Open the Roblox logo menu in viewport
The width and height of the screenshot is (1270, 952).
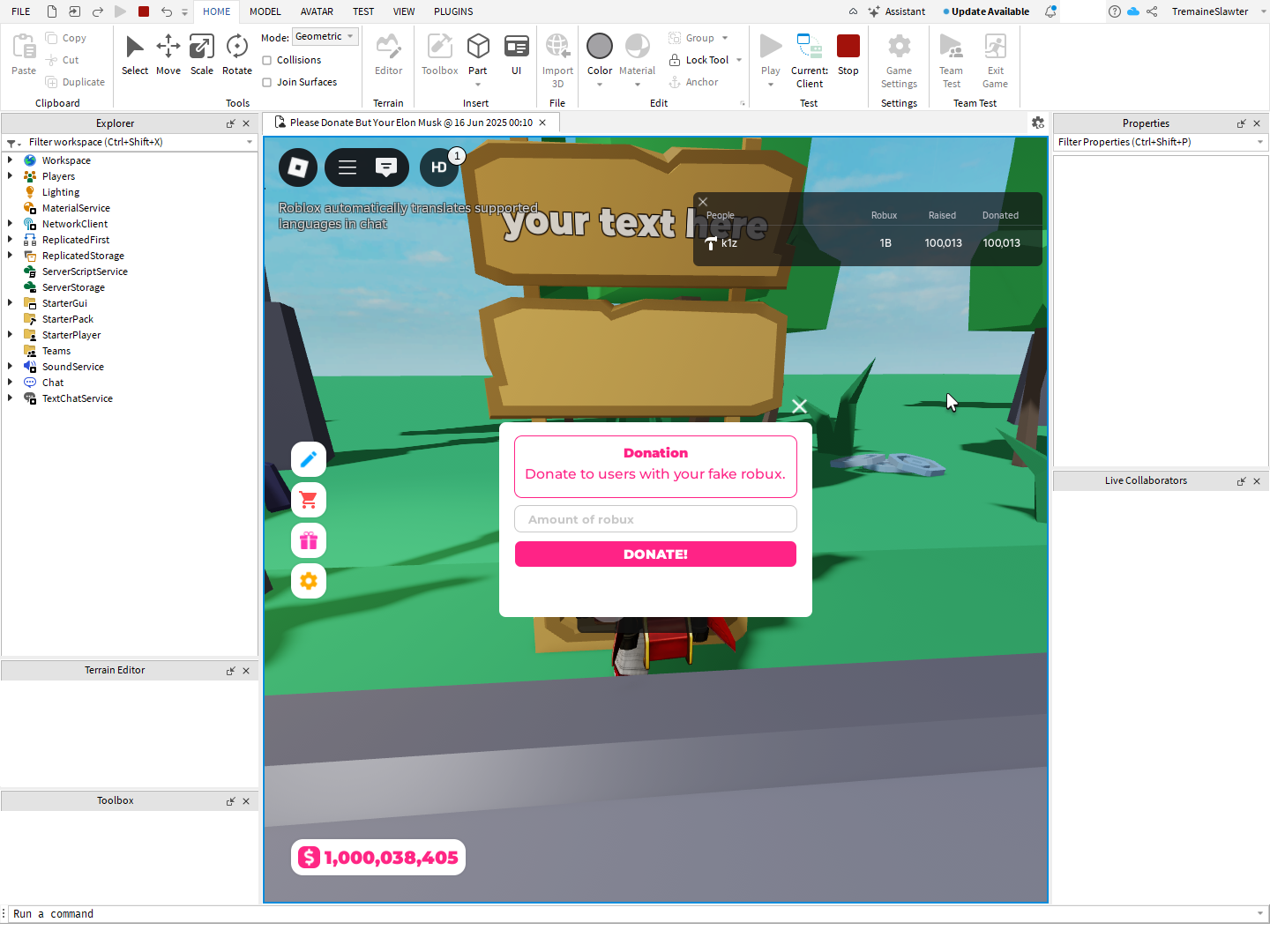coord(298,167)
